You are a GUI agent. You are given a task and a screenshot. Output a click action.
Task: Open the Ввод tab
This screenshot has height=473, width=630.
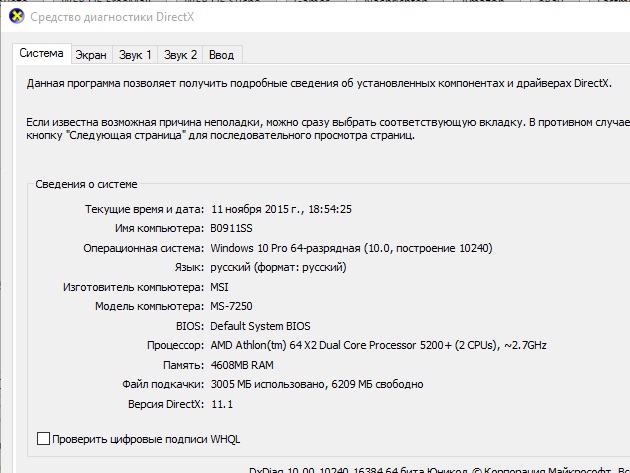click(x=221, y=55)
